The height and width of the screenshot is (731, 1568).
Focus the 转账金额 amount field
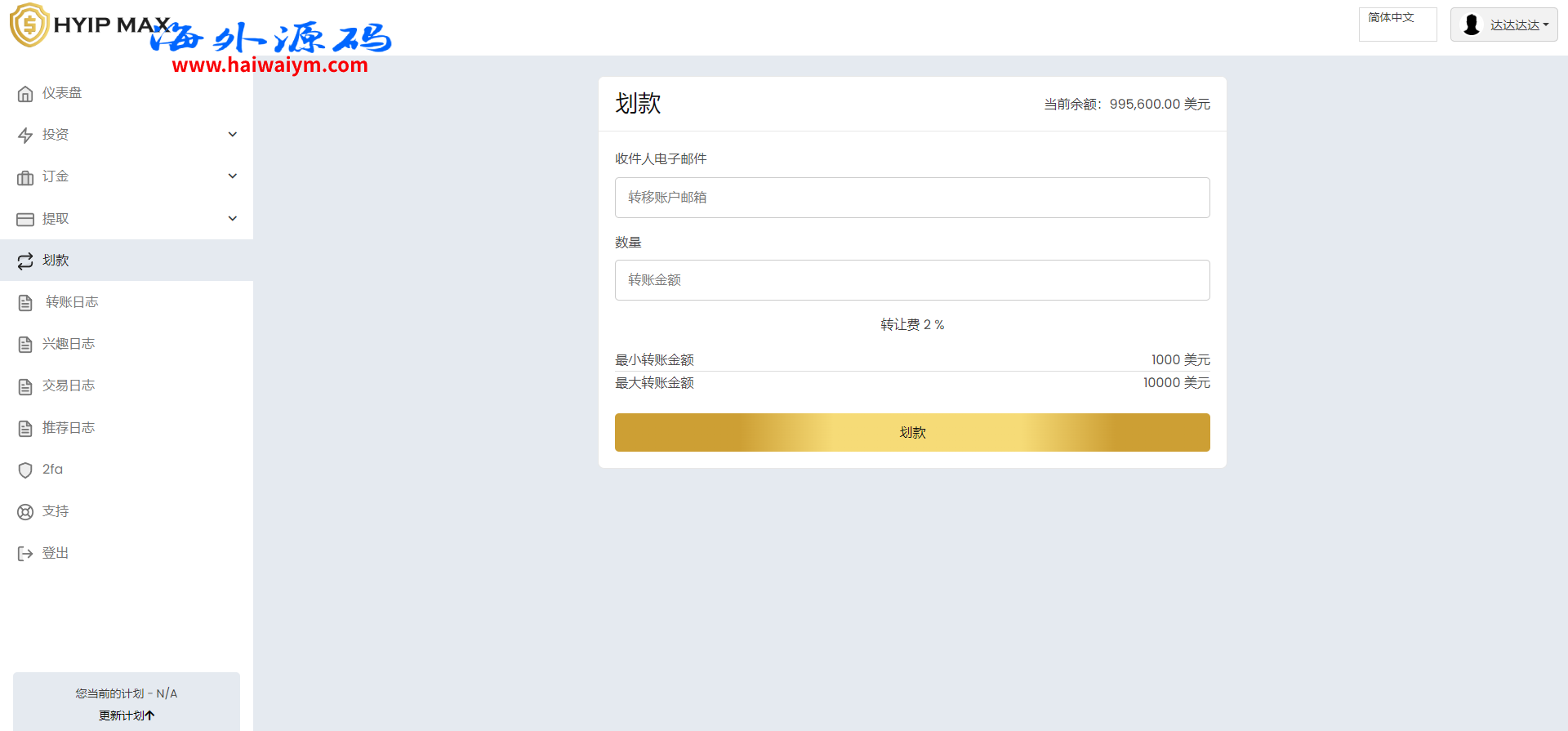(912, 280)
